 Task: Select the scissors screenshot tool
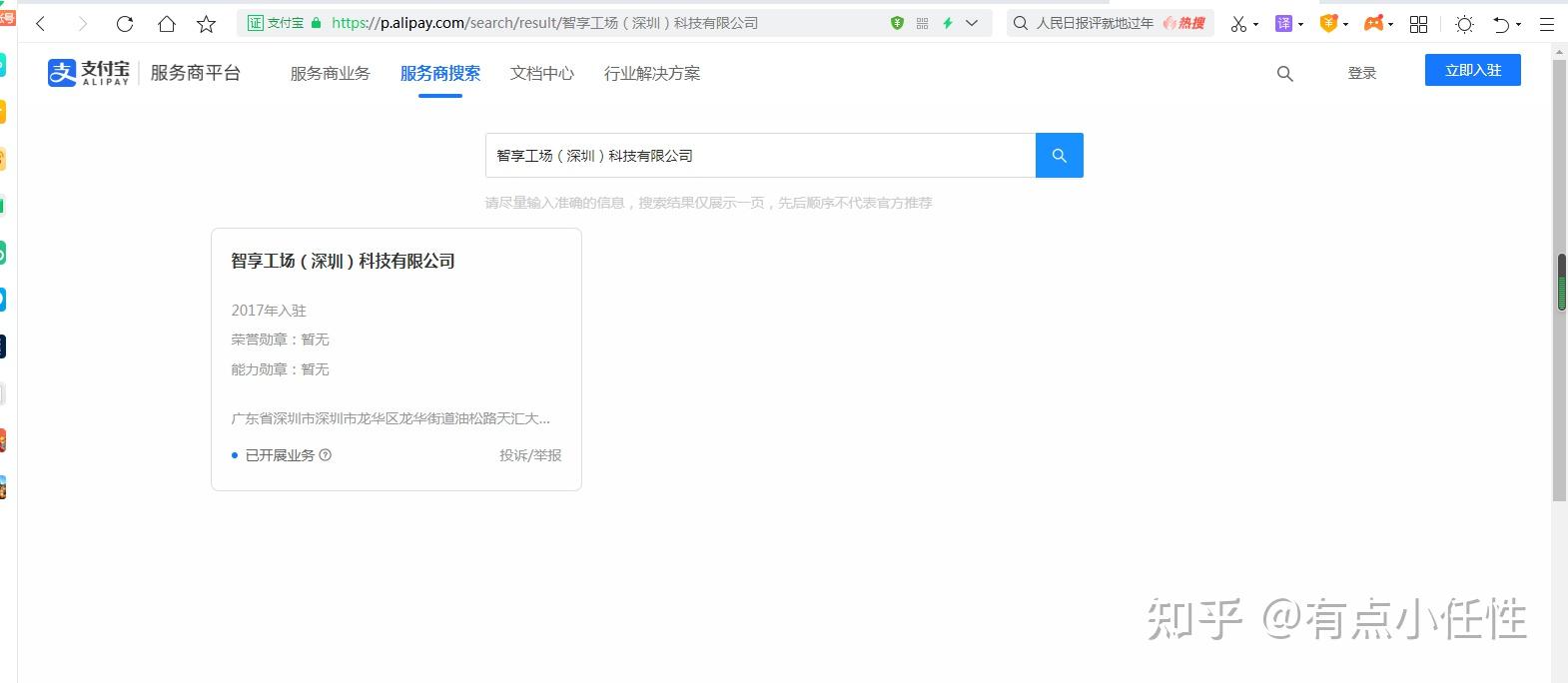[1238, 23]
